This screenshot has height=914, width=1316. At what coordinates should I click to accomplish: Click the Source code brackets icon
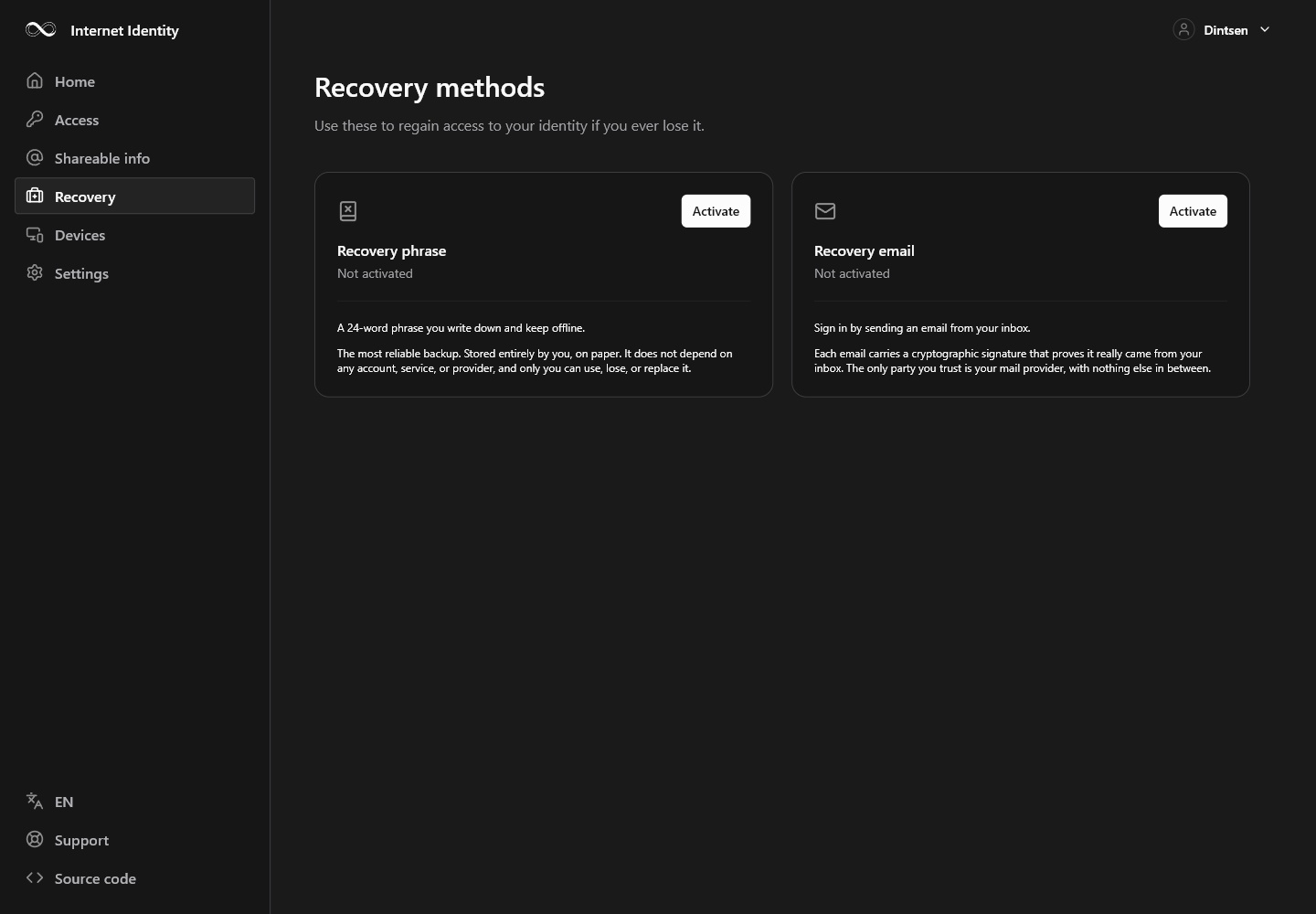coord(35,877)
